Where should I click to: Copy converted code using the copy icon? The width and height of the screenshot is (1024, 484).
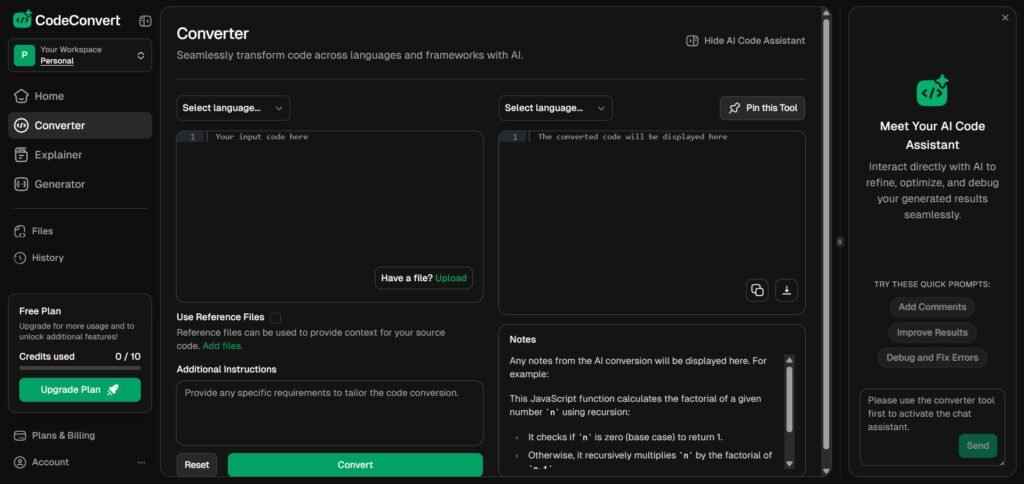757,290
